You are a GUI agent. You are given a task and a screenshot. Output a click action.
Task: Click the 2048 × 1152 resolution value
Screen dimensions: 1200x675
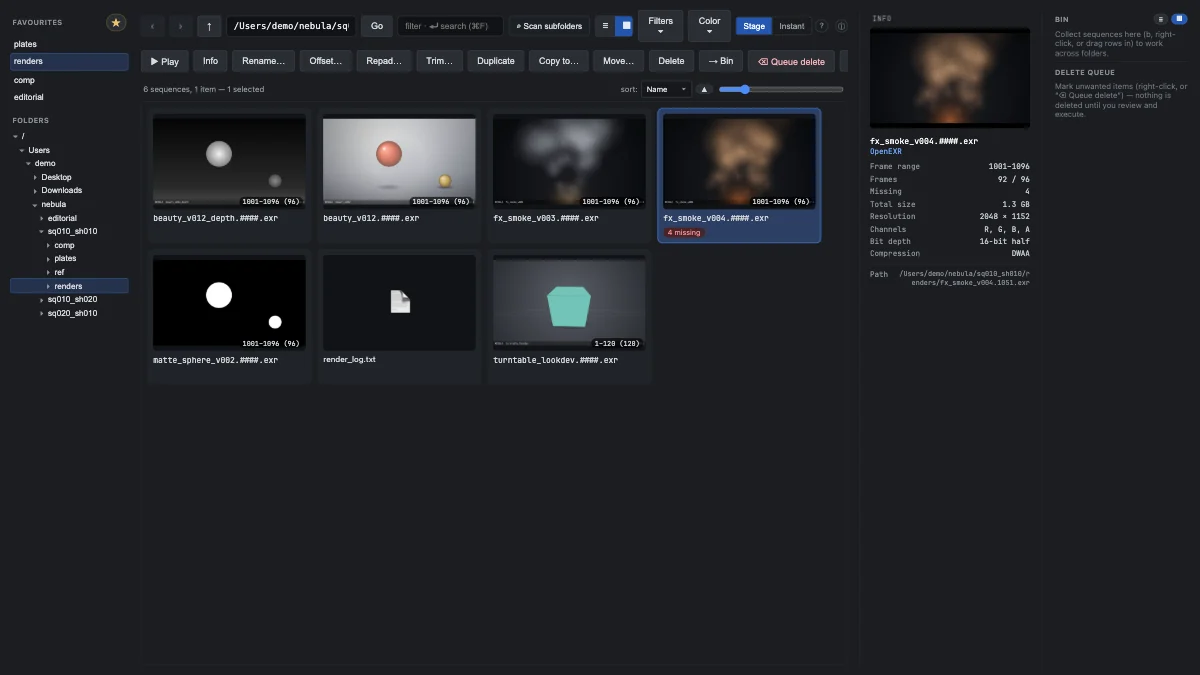(x=1005, y=216)
